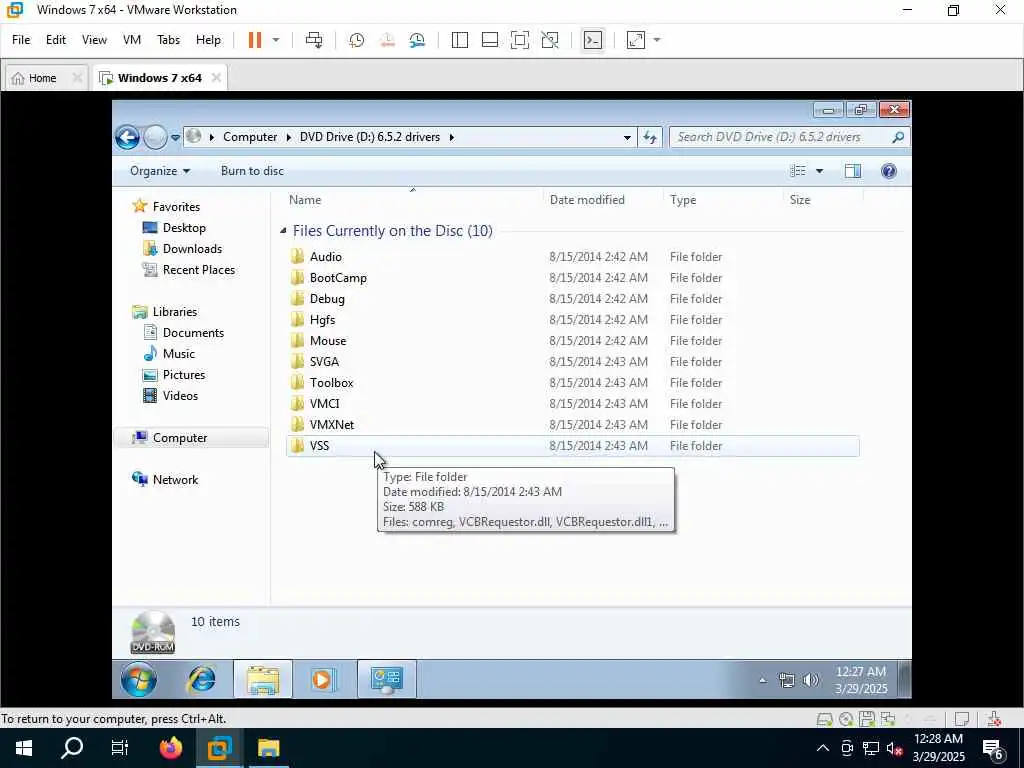1024x768 pixels.
Task: Open the Tabs menu
Action: click(x=168, y=40)
